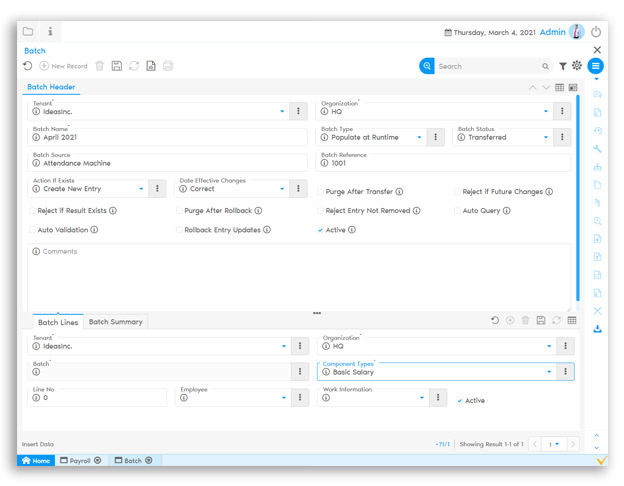
Task: Go to Home in bottom bar
Action: coord(36,460)
